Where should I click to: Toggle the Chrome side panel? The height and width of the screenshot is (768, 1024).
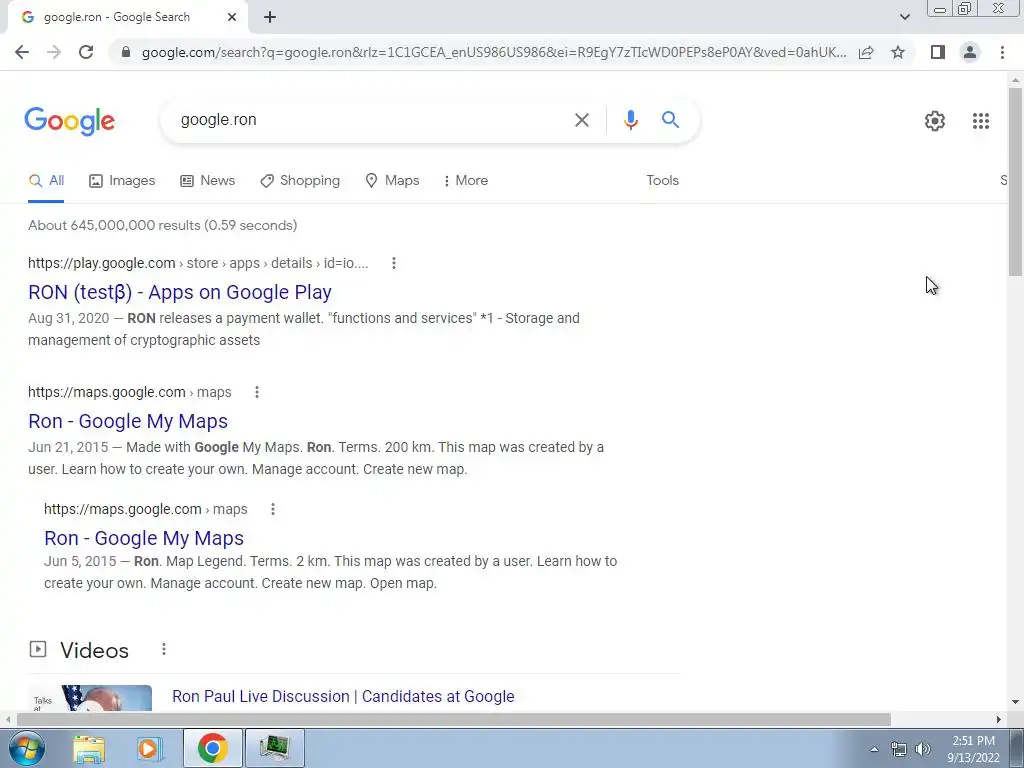tap(938, 52)
